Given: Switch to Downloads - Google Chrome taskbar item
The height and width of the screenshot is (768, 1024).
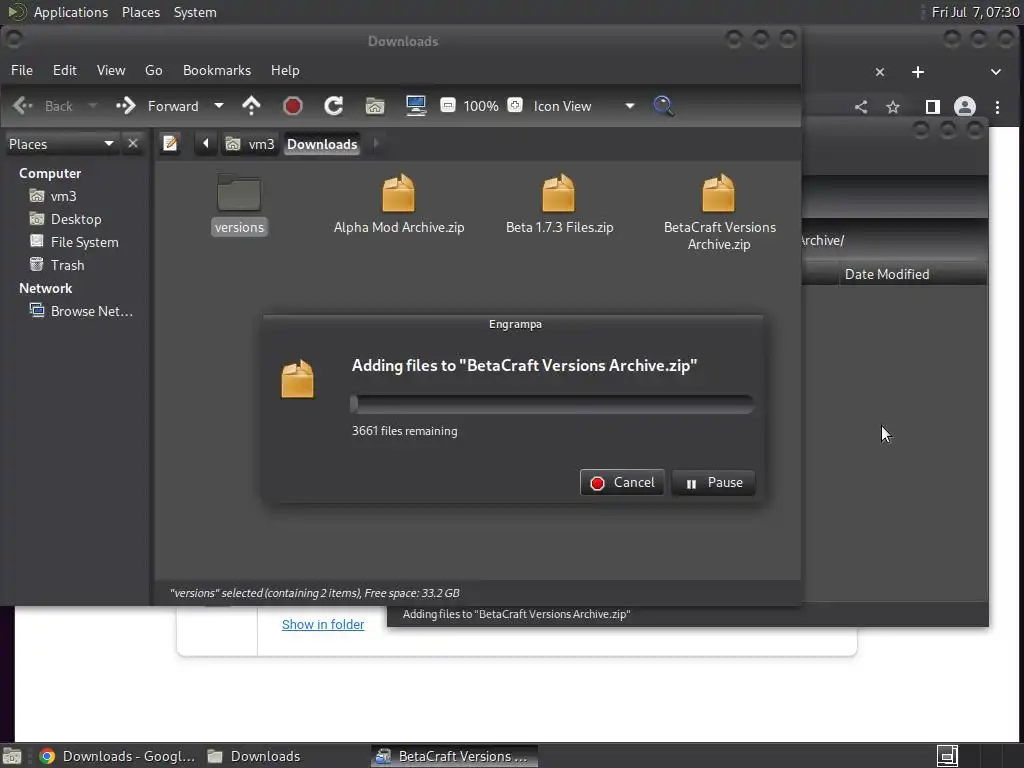Looking at the screenshot, I should coord(118,756).
